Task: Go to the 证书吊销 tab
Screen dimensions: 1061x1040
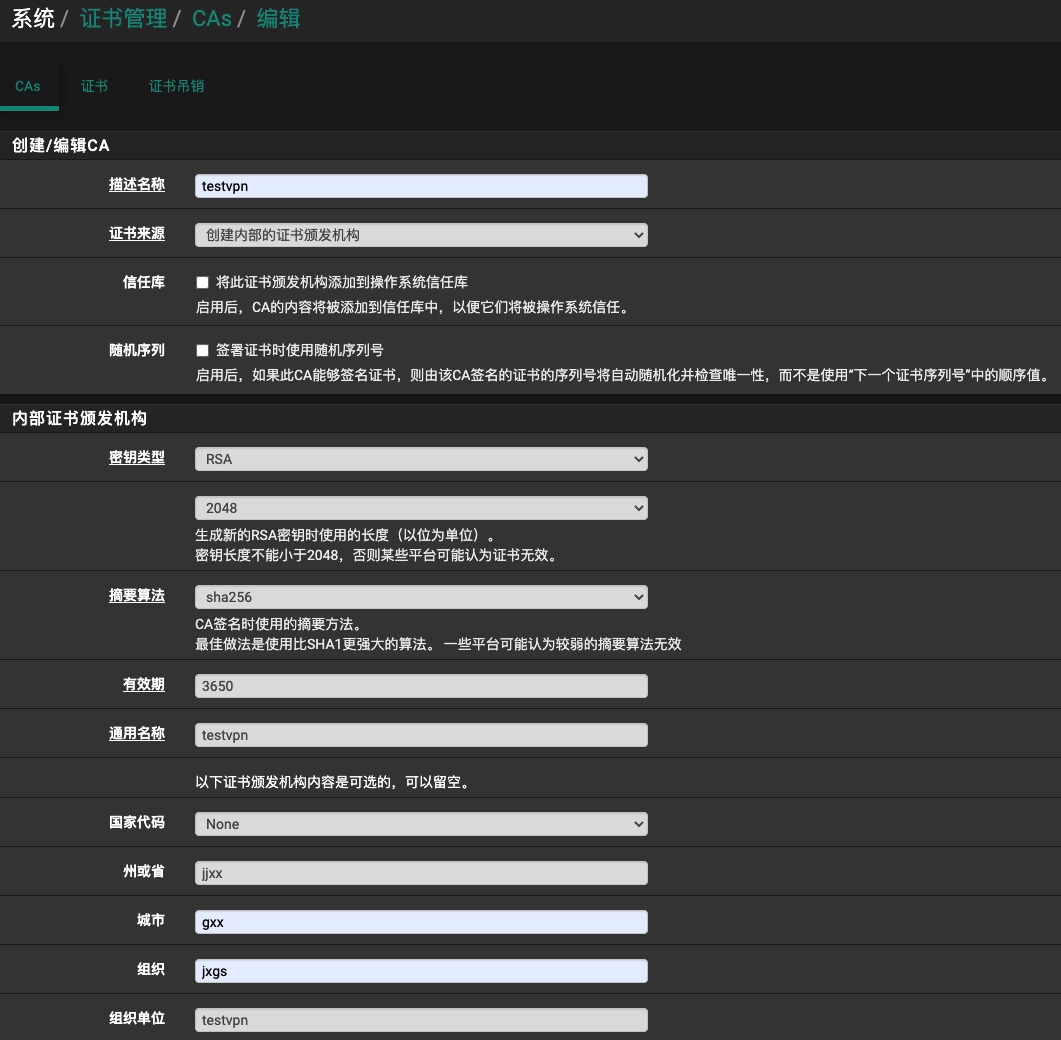Action: (x=176, y=86)
